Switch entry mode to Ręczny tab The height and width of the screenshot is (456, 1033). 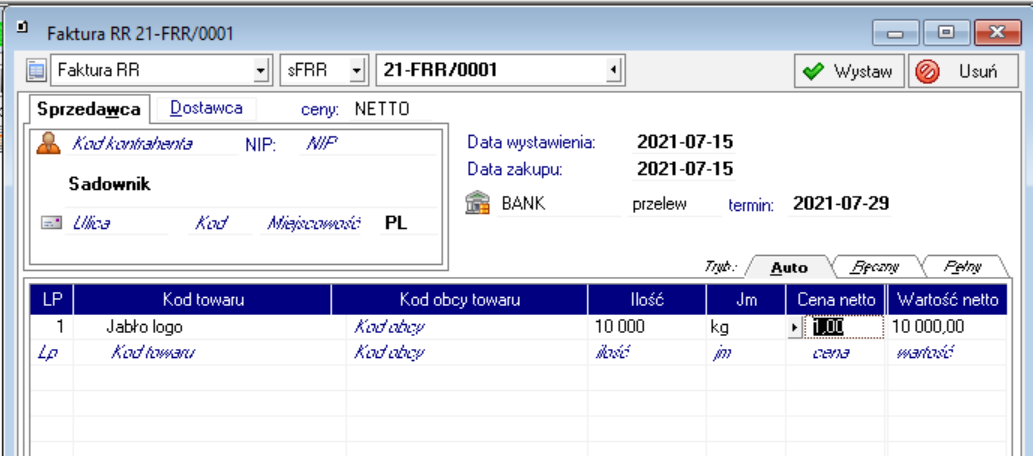pos(875,267)
